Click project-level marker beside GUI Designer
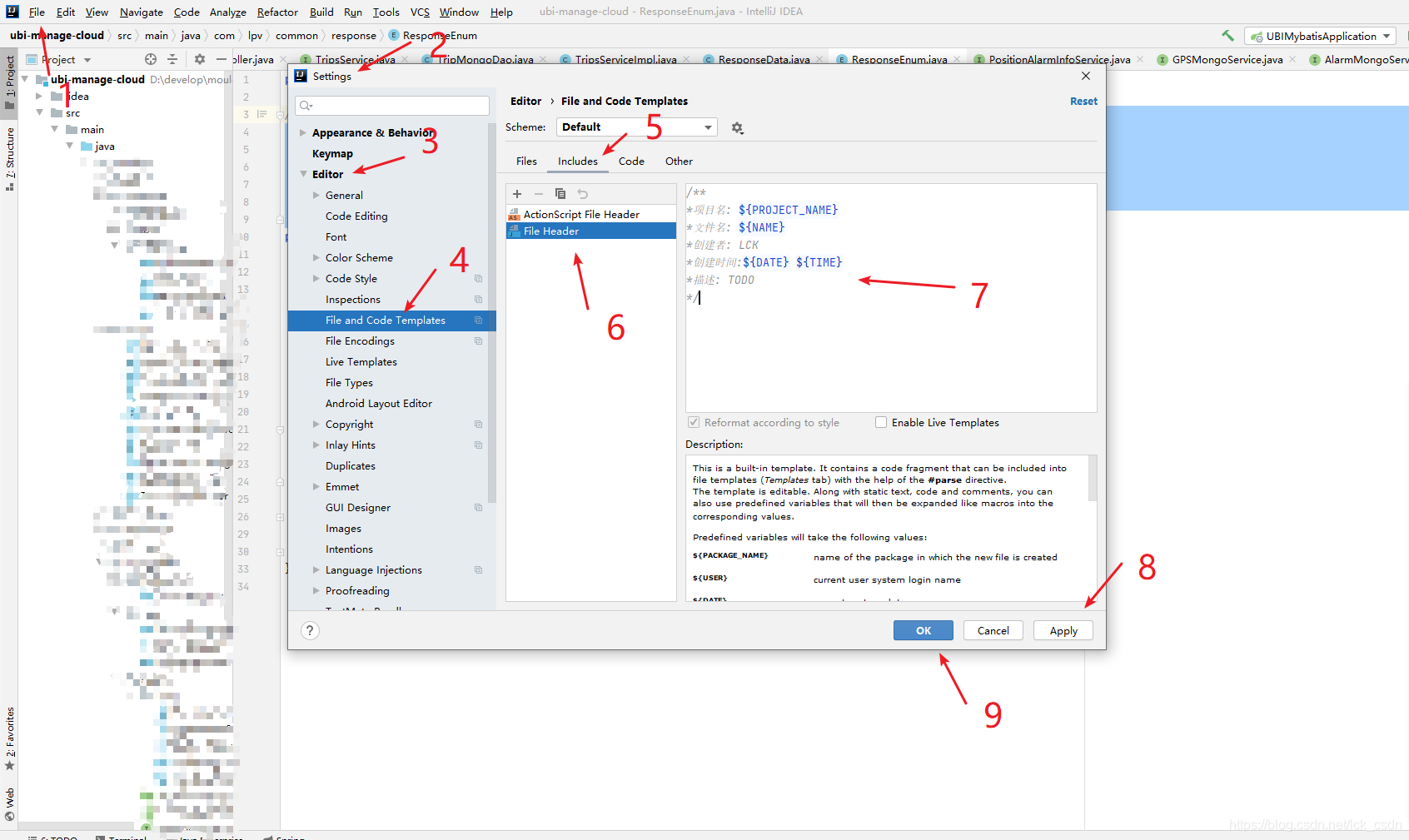 478,508
